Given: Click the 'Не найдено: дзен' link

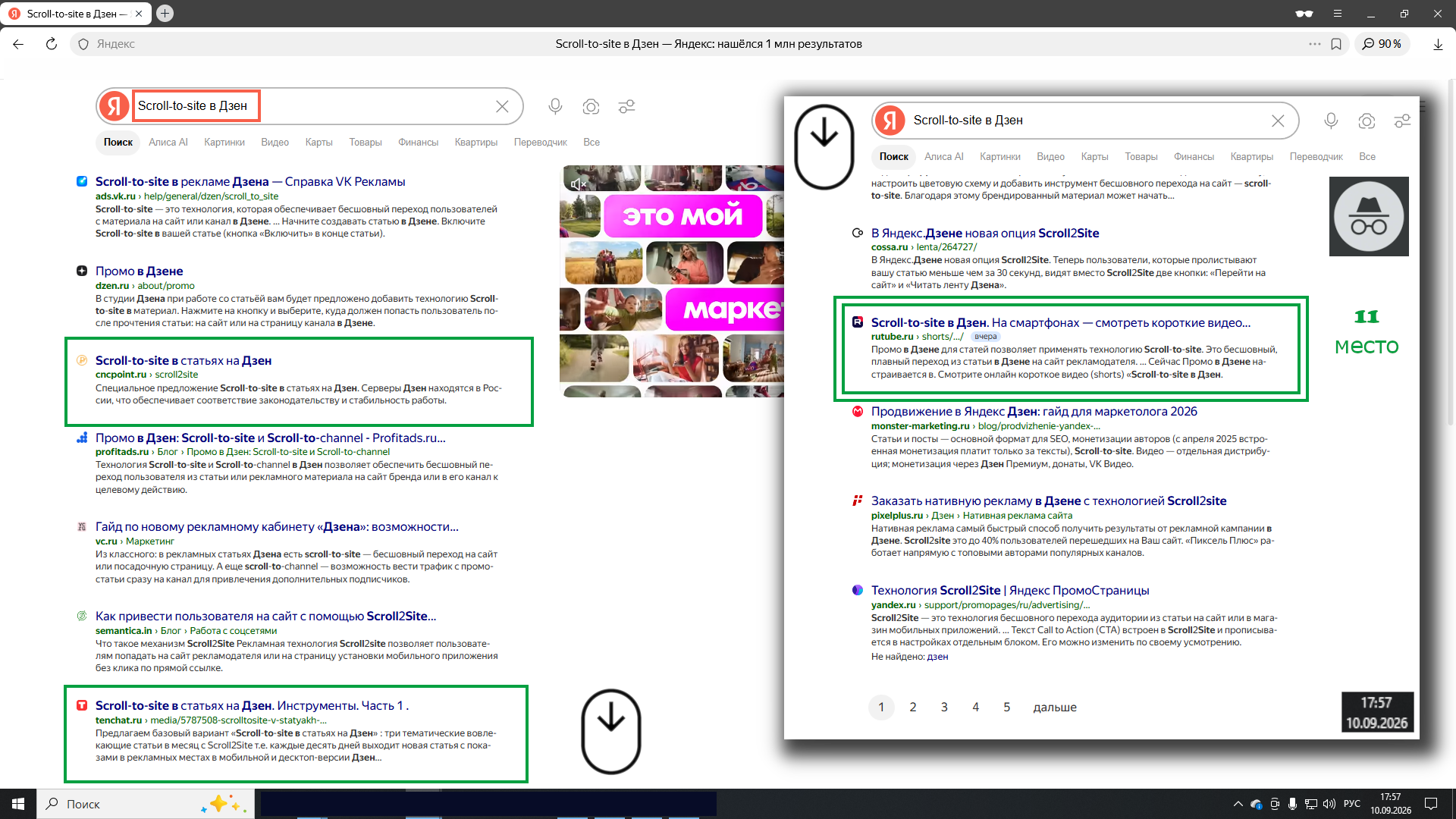Looking at the screenshot, I should tap(937, 657).
